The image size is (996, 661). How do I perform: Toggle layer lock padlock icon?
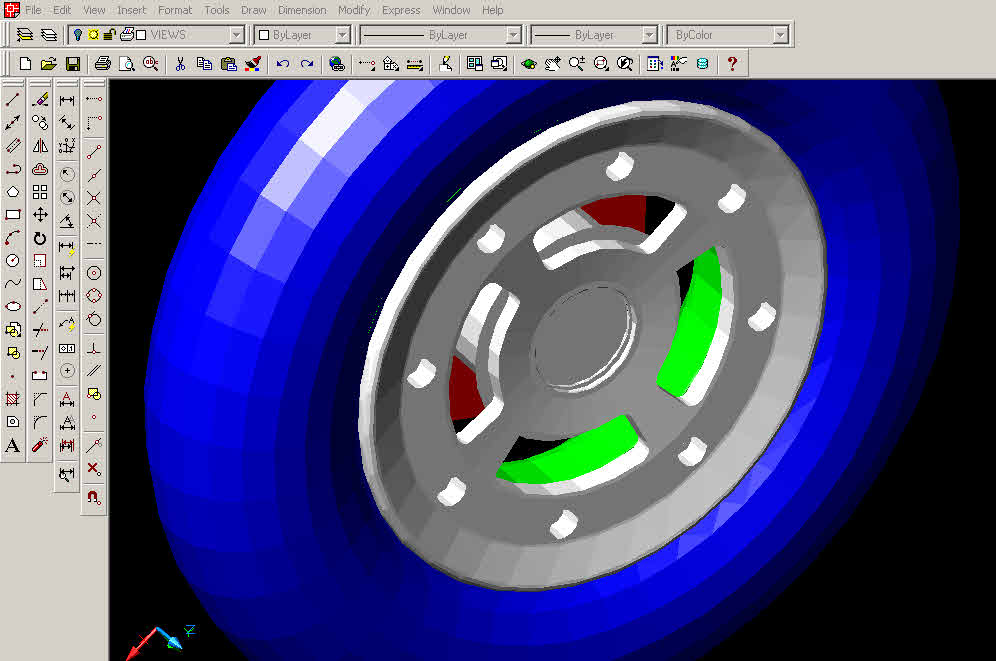pyautogui.click(x=109, y=35)
